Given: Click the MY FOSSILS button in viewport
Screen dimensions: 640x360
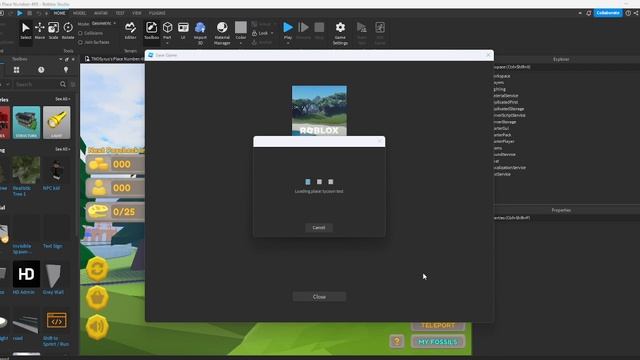Looking at the screenshot, I should click(x=438, y=342).
